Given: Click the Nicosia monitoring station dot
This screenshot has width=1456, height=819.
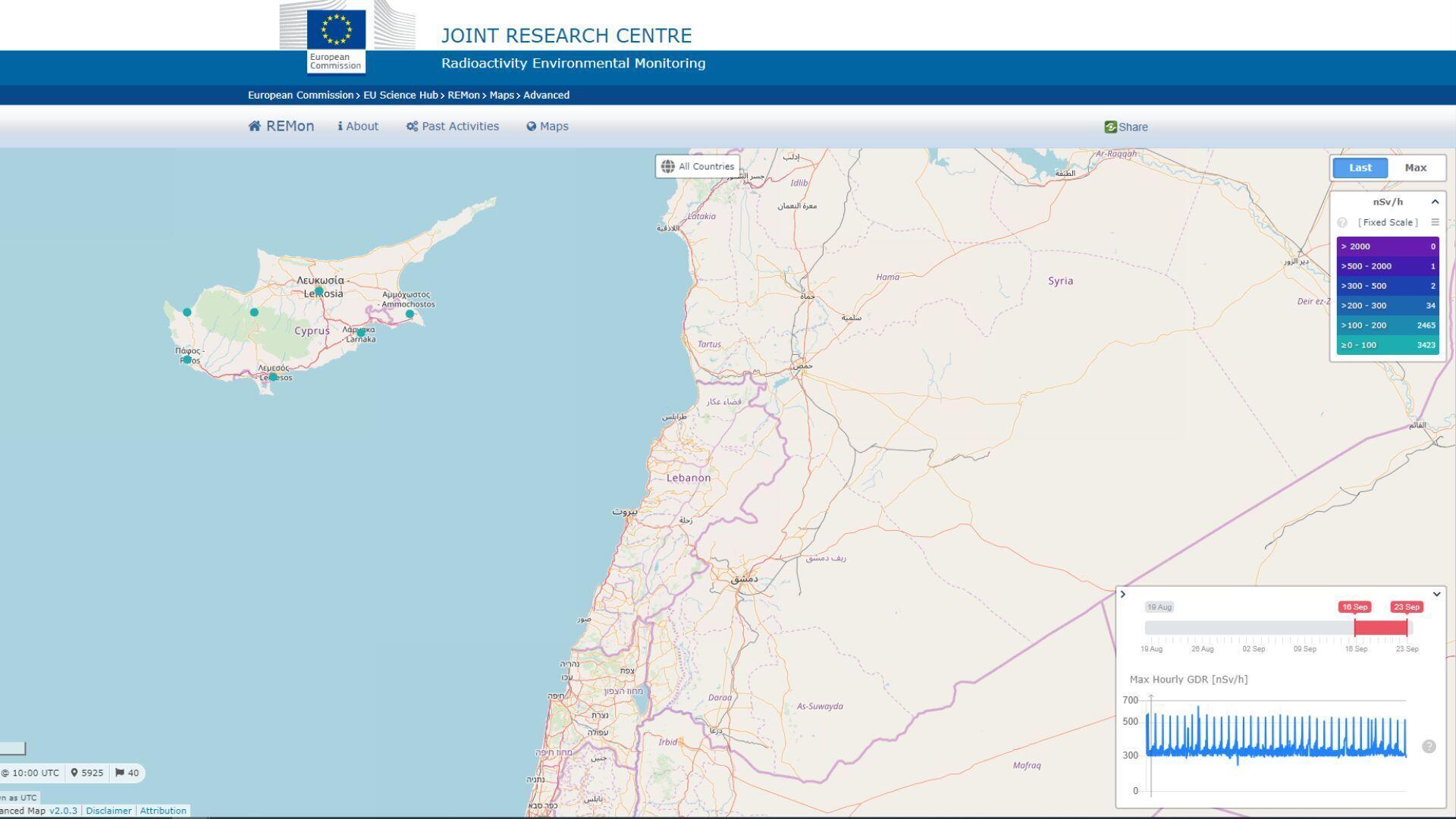Looking at the screenshot, I should (319, 291).
